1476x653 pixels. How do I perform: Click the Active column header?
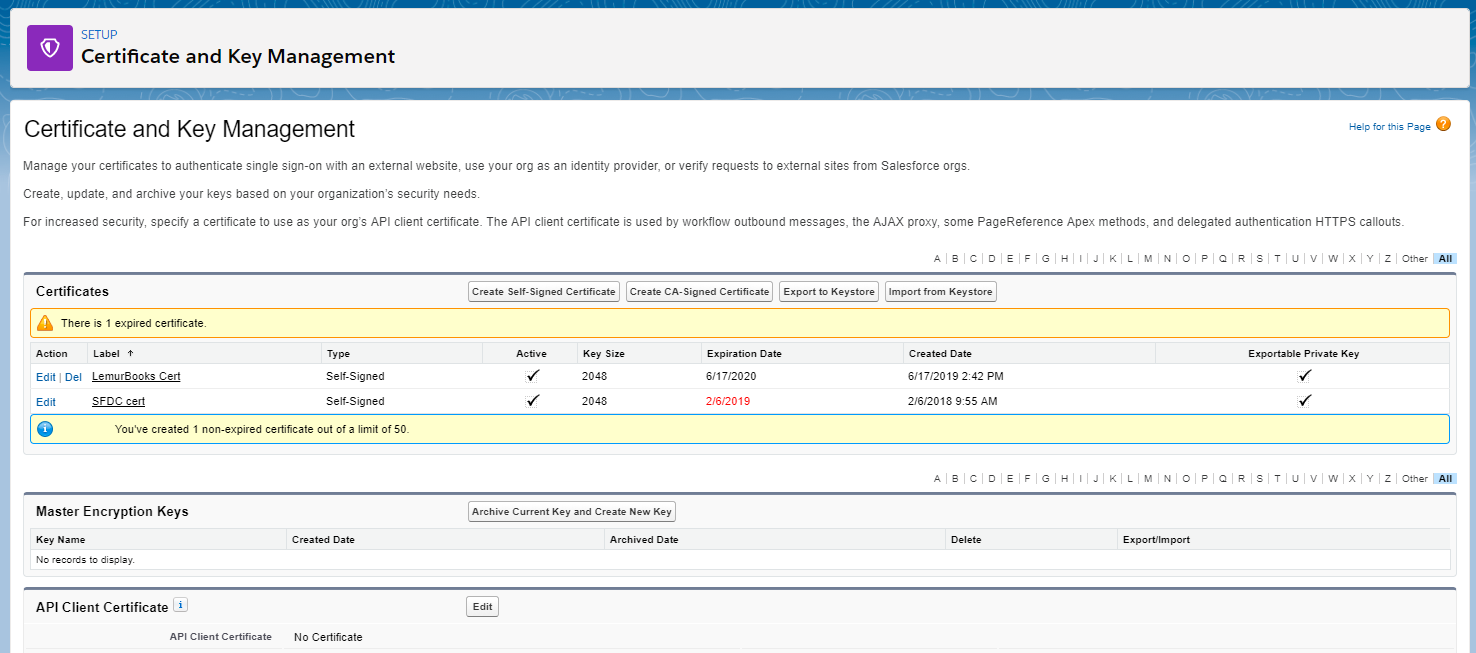click(x=532, y=354)
